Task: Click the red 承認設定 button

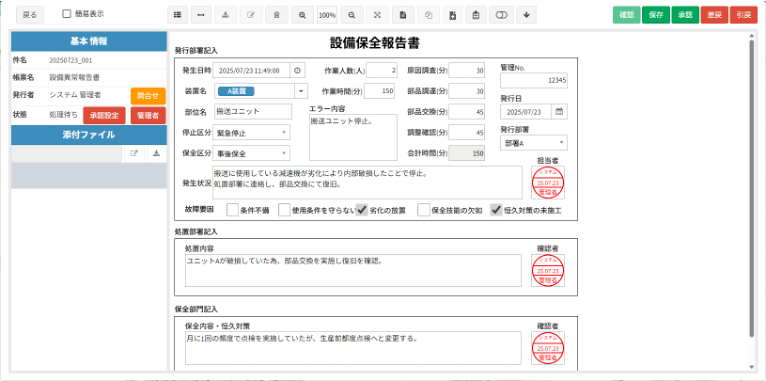Action: coord(104,115)
